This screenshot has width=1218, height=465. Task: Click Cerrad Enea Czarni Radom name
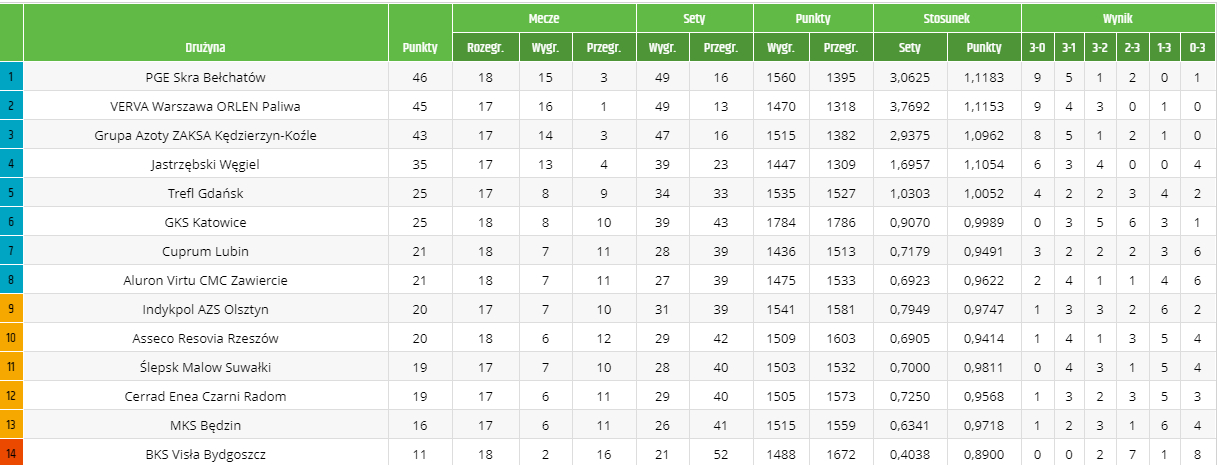click(x=205, y=396)
